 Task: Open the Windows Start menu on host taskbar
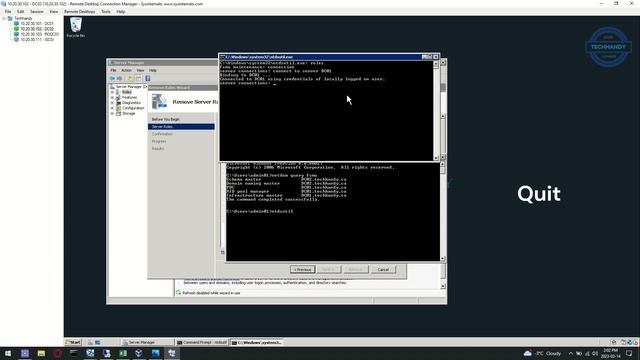pyautogui.click(x=8, y=353)
